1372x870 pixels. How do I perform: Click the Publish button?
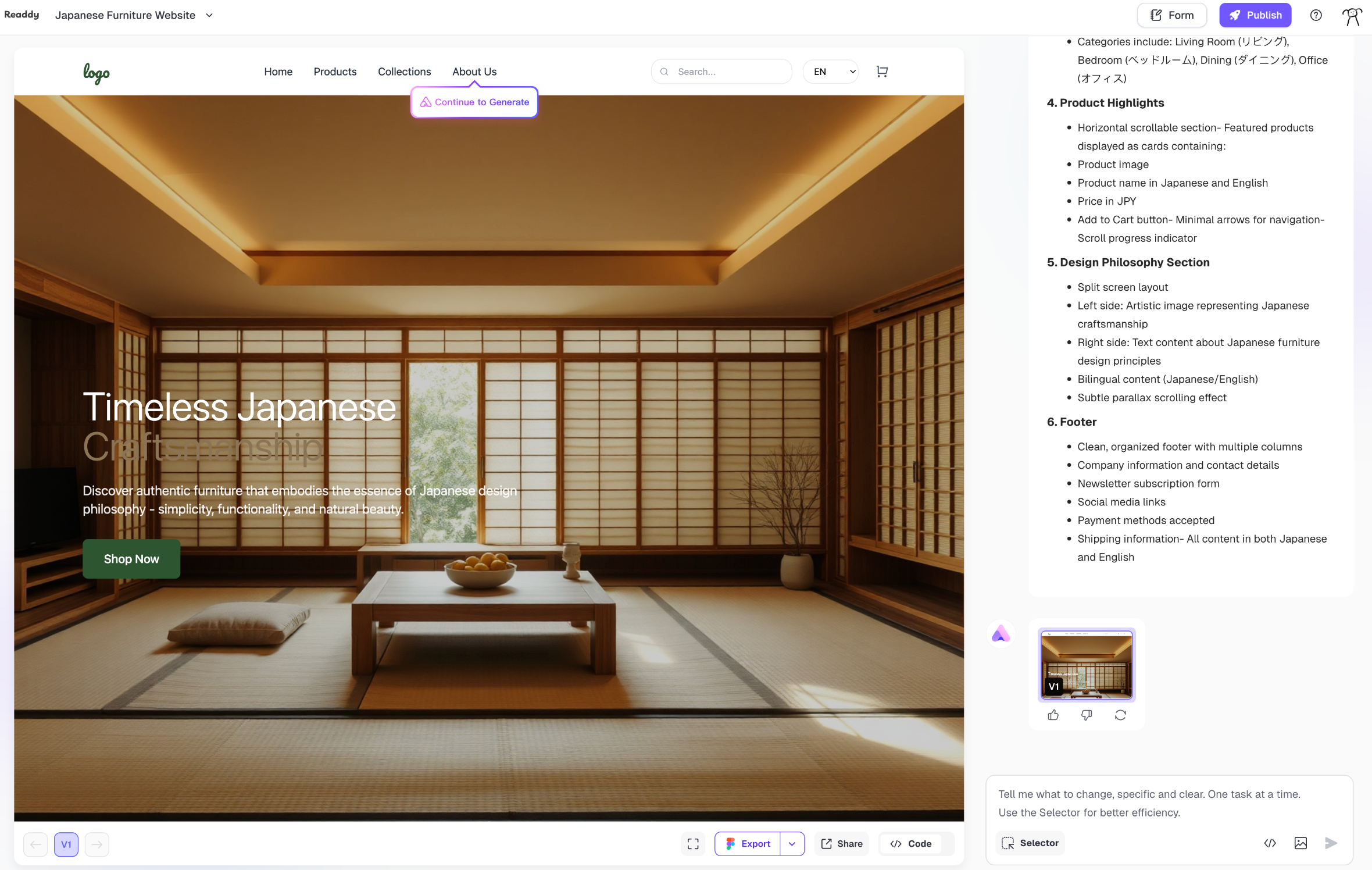[1255, 15]
